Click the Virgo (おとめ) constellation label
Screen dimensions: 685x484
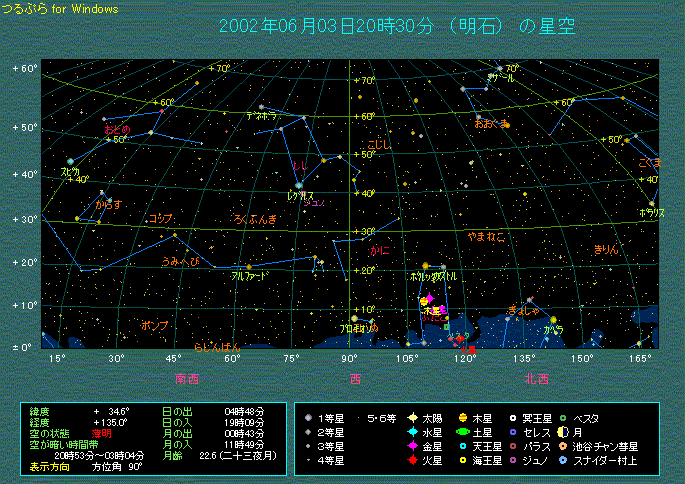[x=117, y=131]
